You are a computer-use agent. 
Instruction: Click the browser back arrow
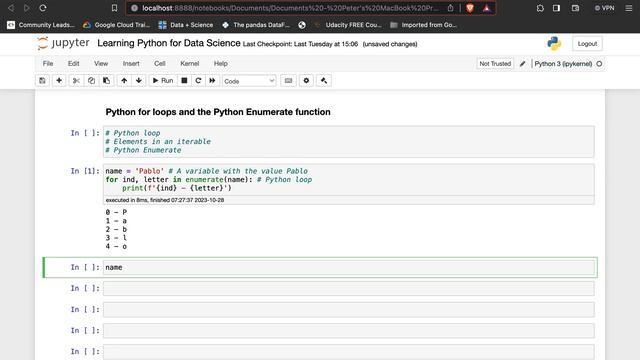coord(11,8)
